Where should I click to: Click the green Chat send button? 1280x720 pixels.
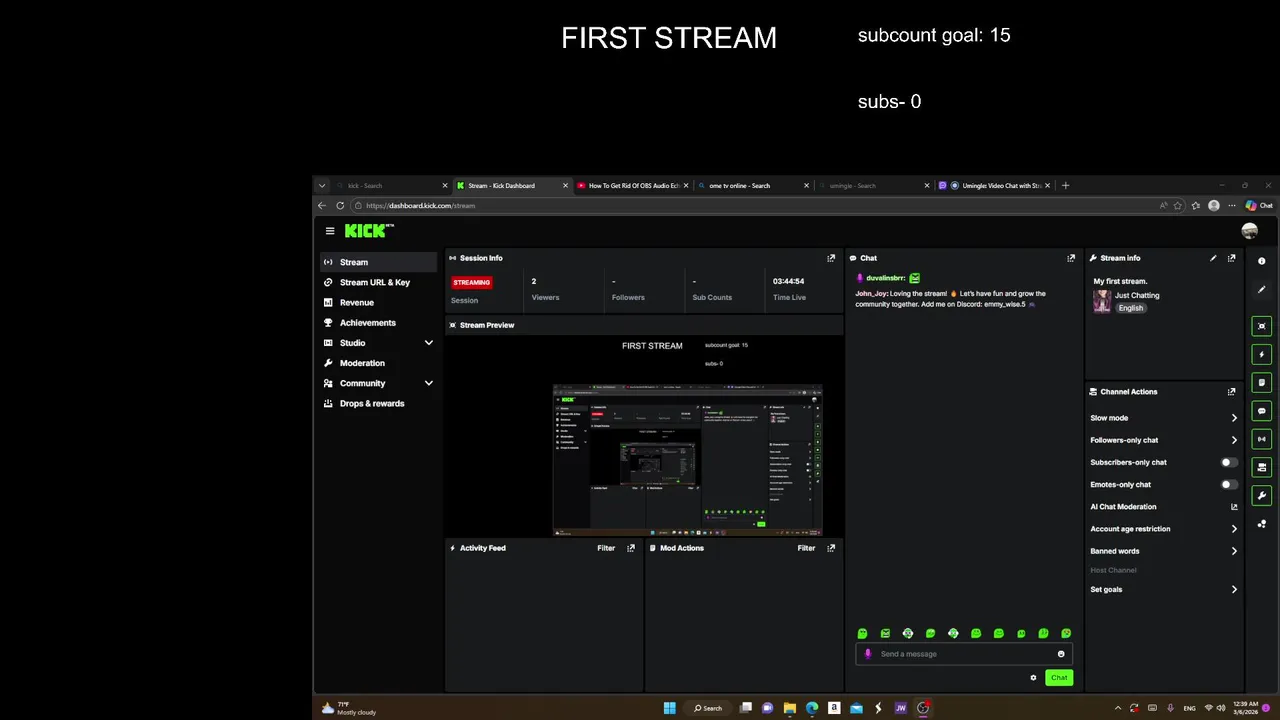tap(1059, 678)
